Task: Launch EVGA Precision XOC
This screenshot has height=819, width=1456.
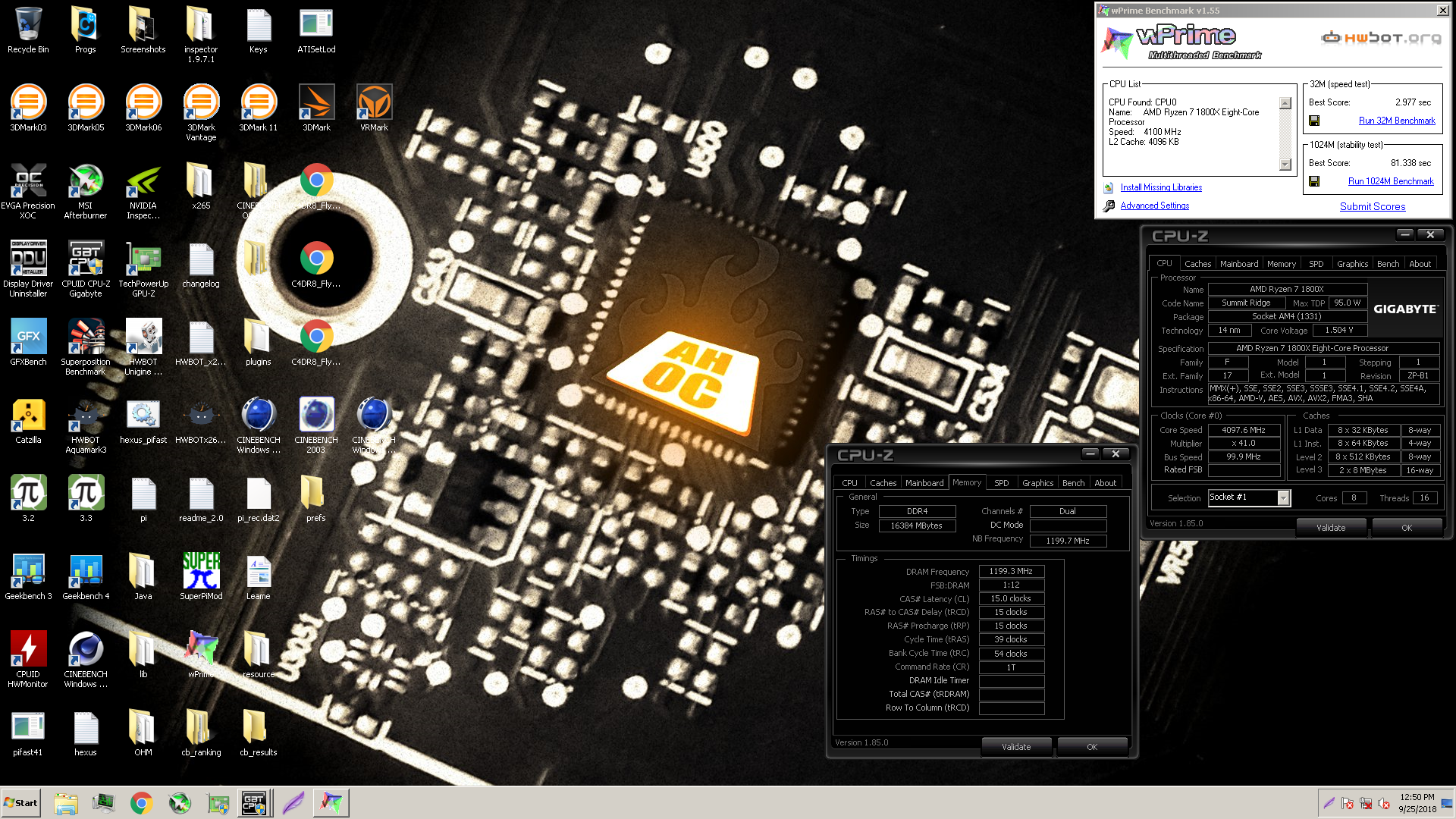Action: 28,191
